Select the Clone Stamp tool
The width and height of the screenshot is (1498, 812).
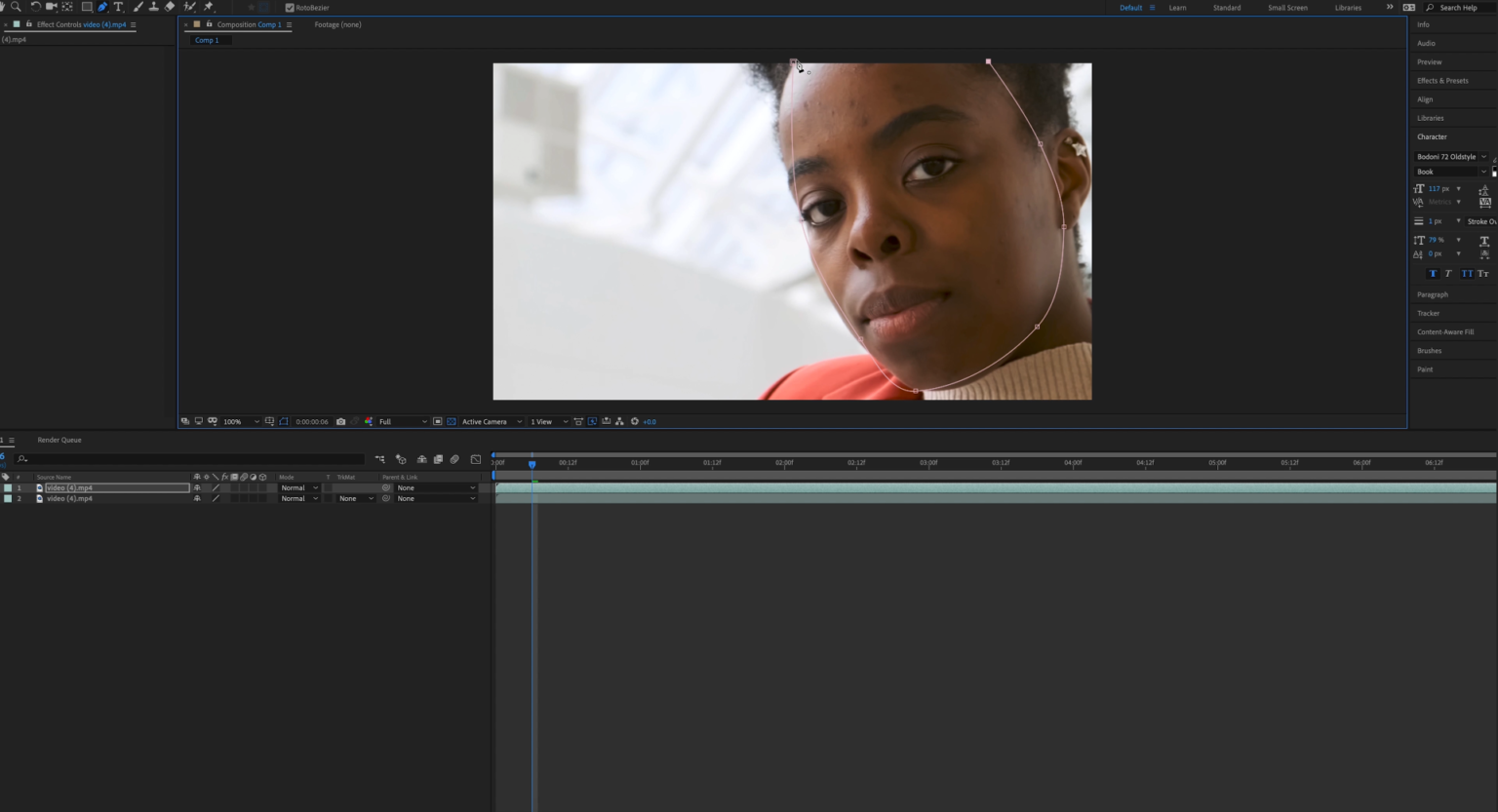(154, 7)
